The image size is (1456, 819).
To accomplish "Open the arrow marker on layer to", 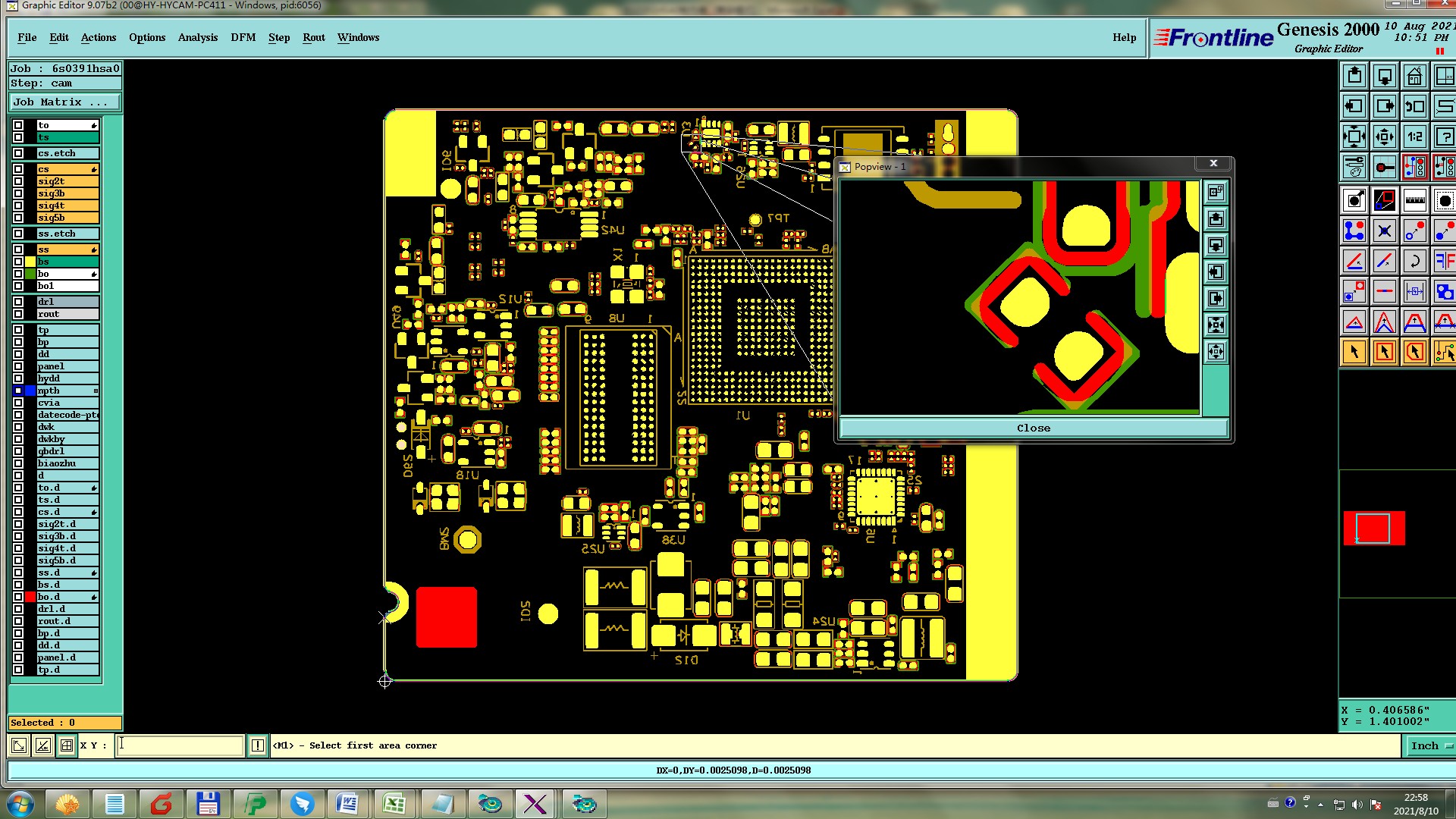I will [x=94, y=126].
